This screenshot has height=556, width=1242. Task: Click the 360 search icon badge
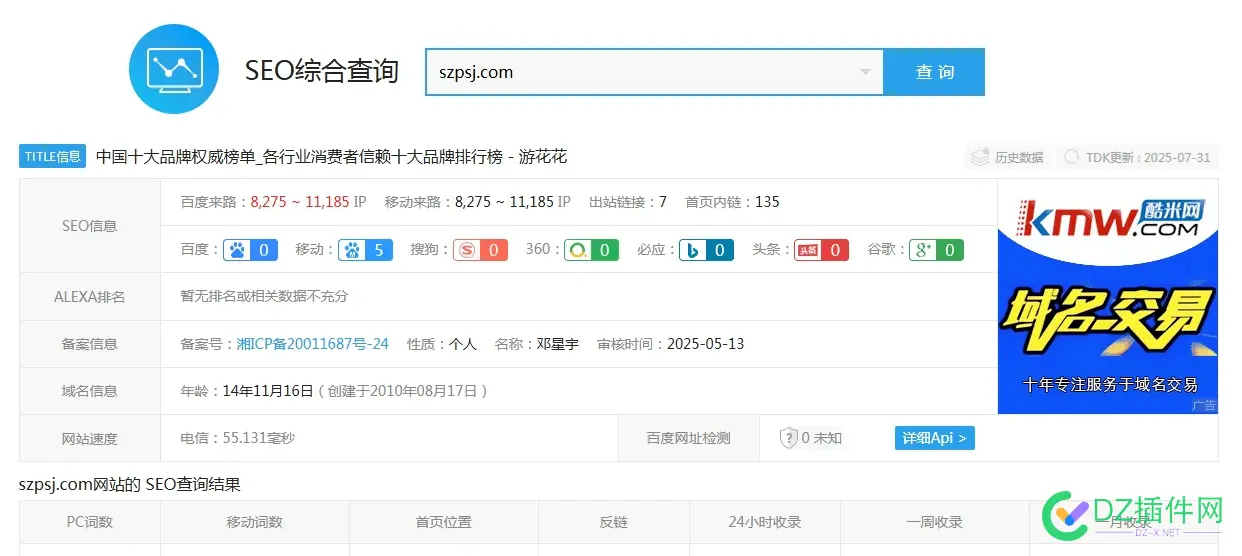point(591,250)
